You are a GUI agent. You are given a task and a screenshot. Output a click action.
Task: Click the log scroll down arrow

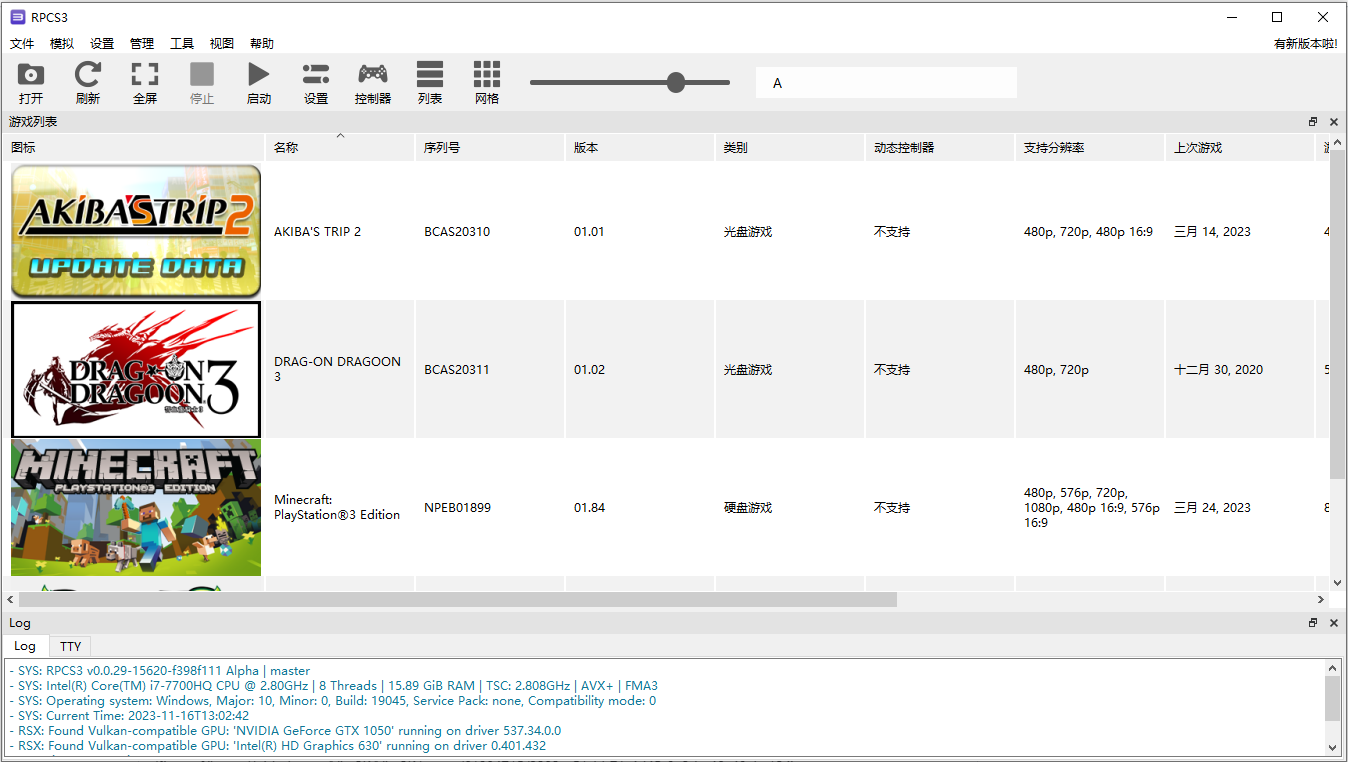1333,747
